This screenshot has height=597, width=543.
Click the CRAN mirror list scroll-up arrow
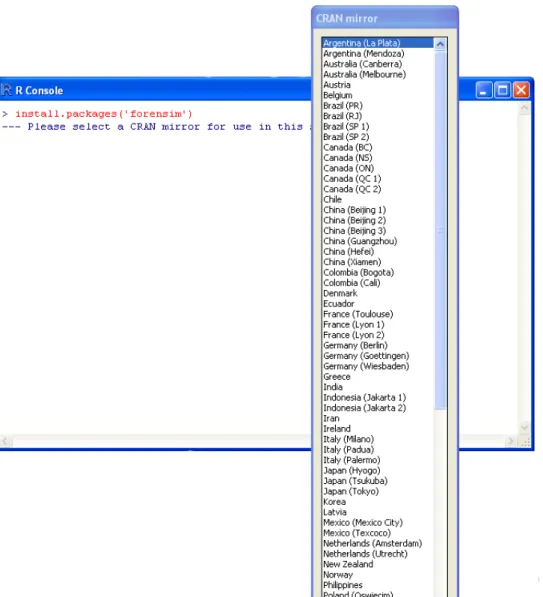[x=440, y=44]
